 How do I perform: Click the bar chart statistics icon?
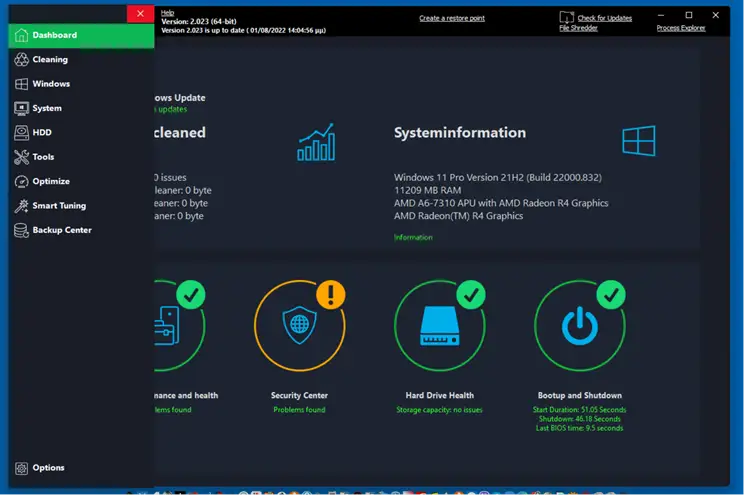[x=316, y=142]
